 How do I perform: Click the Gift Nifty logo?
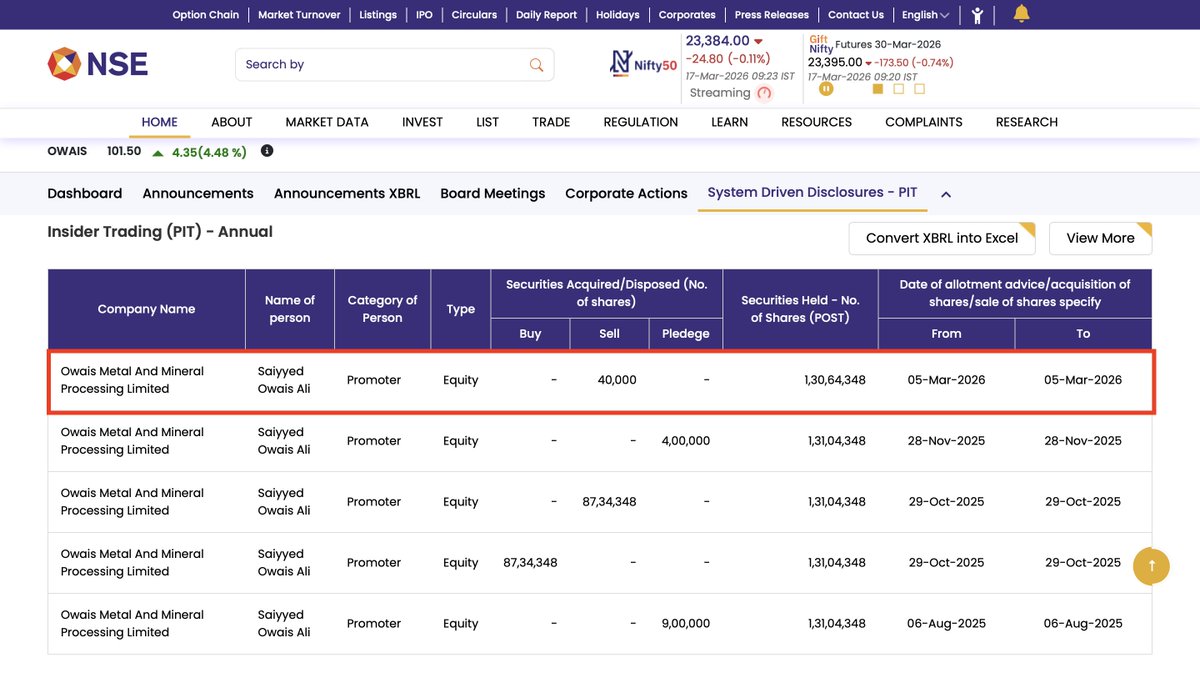pyautogui.click(x=820, y=44)
